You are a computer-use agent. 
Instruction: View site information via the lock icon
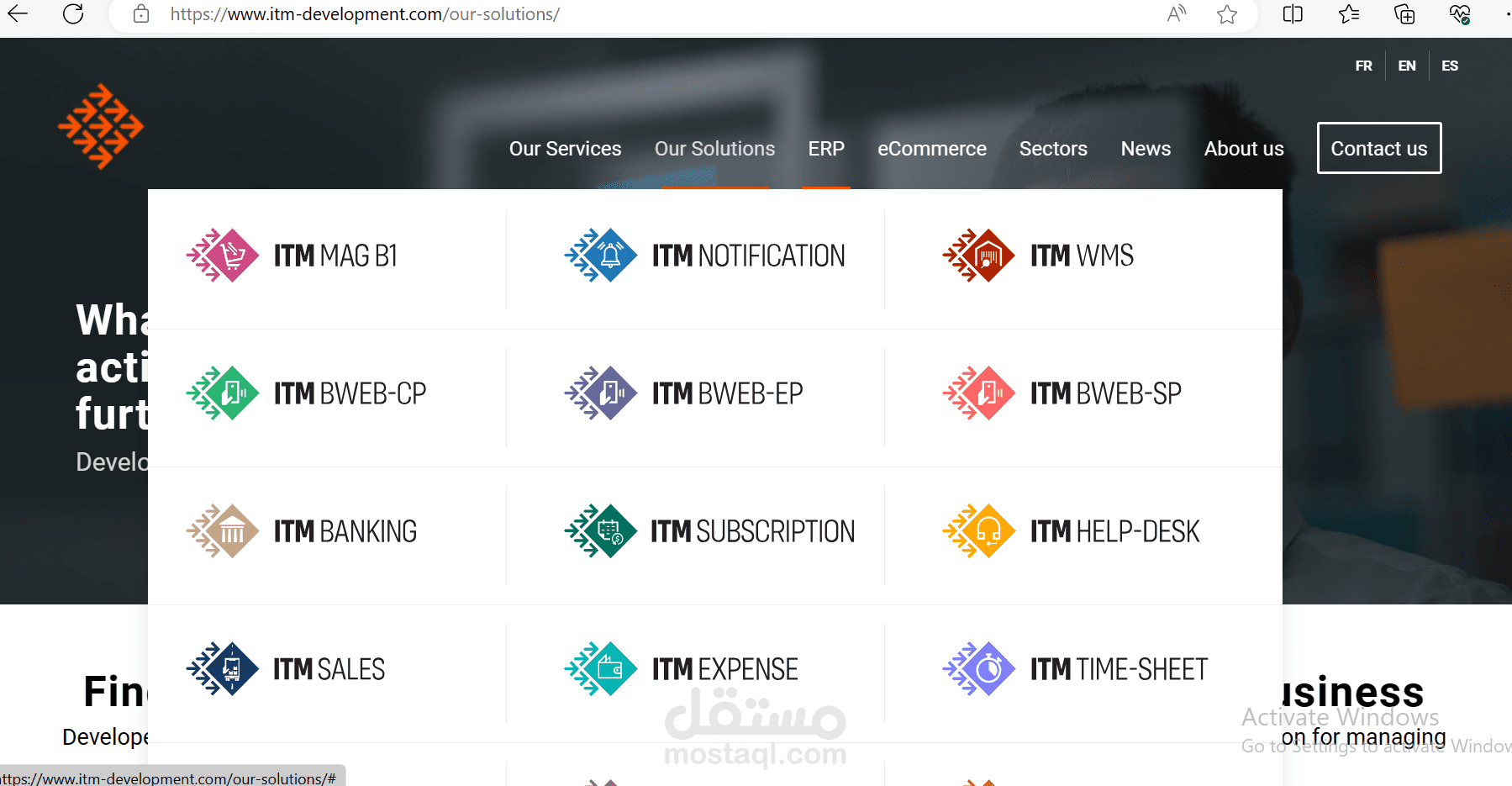pyautogui.click(x=141, y=14)
